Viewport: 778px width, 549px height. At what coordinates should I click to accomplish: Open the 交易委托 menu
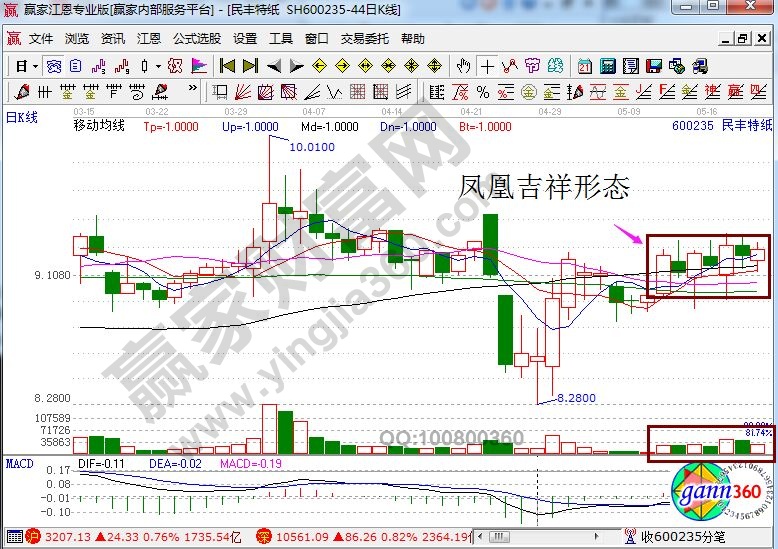tap(364, 39)
